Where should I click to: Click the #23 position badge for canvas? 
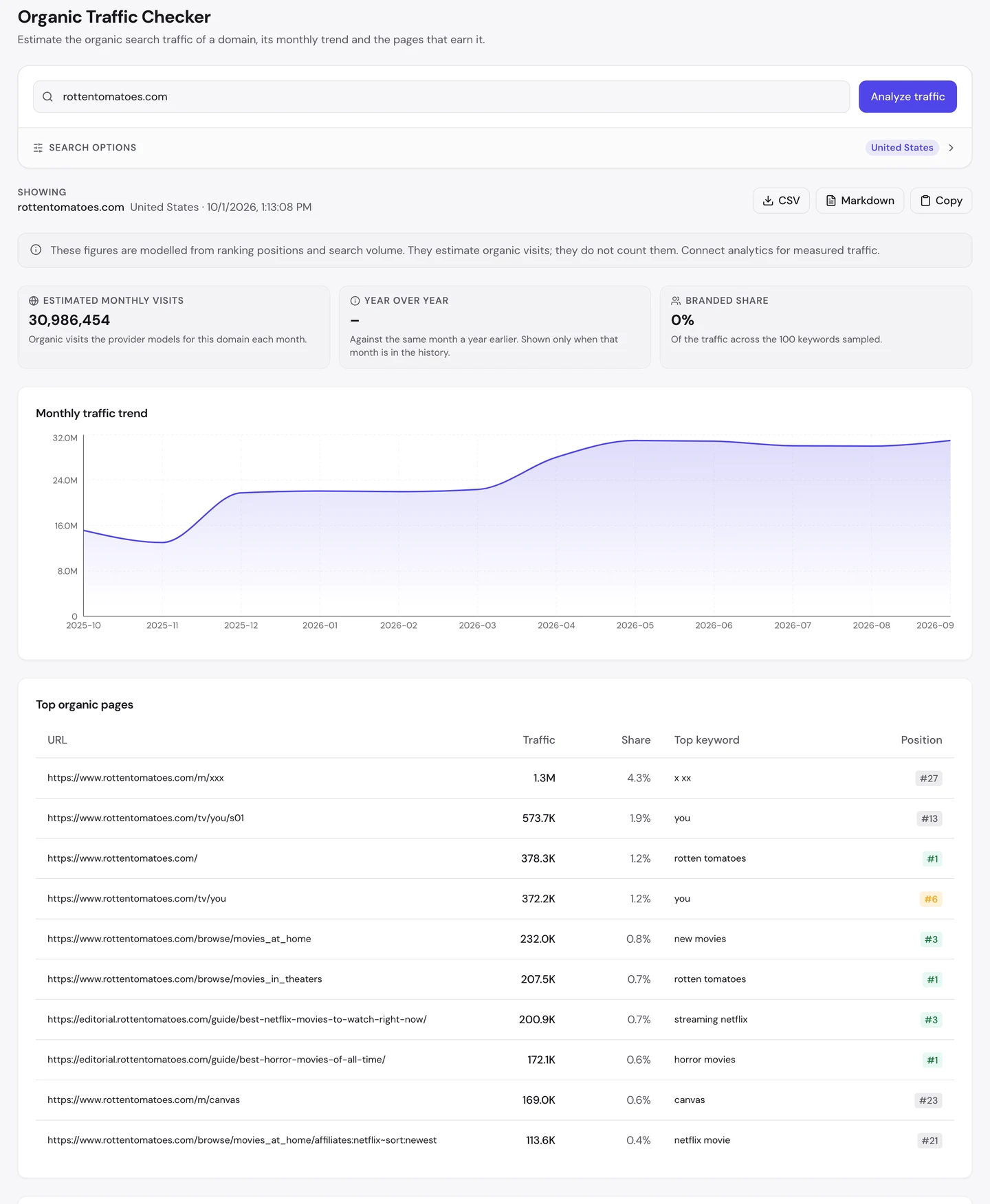pos(928,1100)
